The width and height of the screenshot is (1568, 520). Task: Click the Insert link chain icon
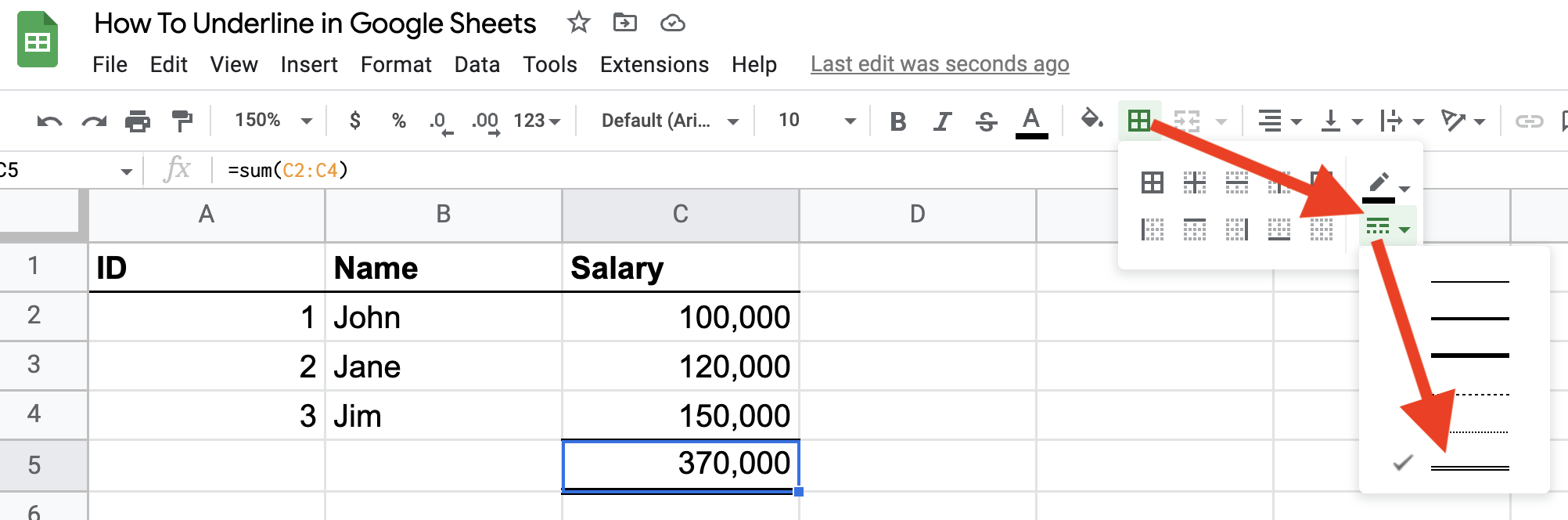(x=1529, y=121)
